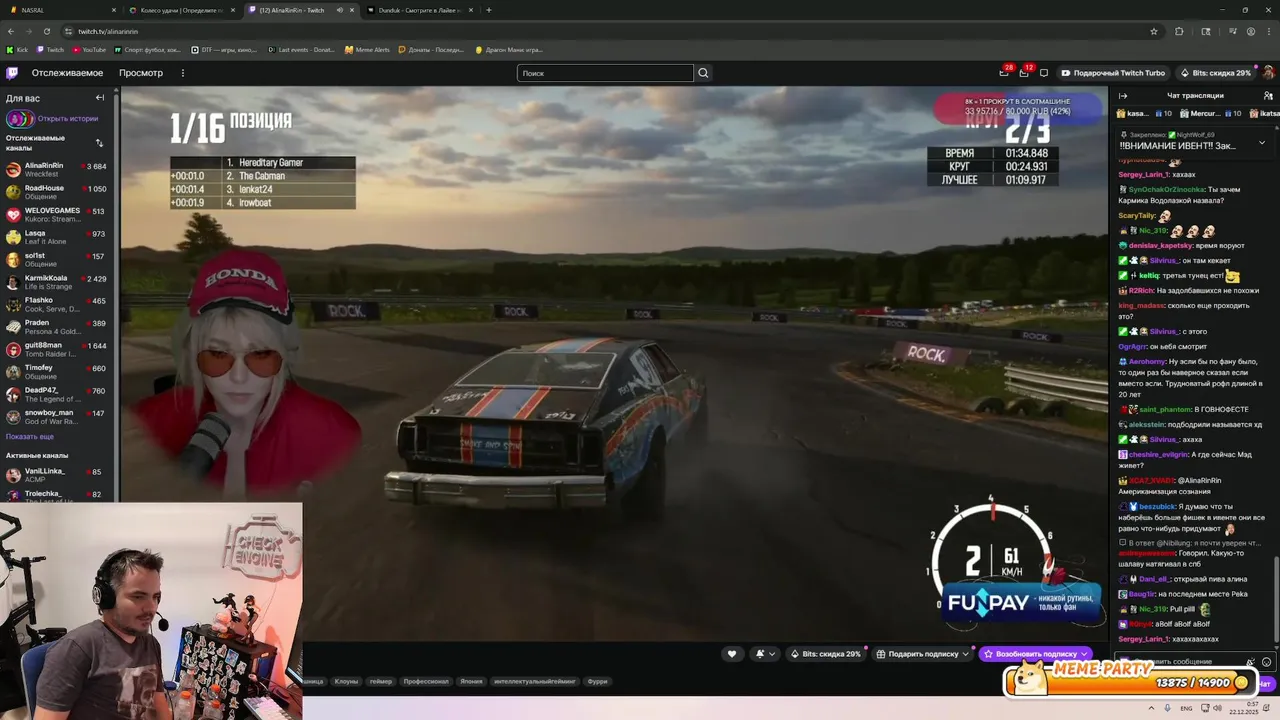
Task: Click Bits discount 29% below player
Action: coord(826,654)
